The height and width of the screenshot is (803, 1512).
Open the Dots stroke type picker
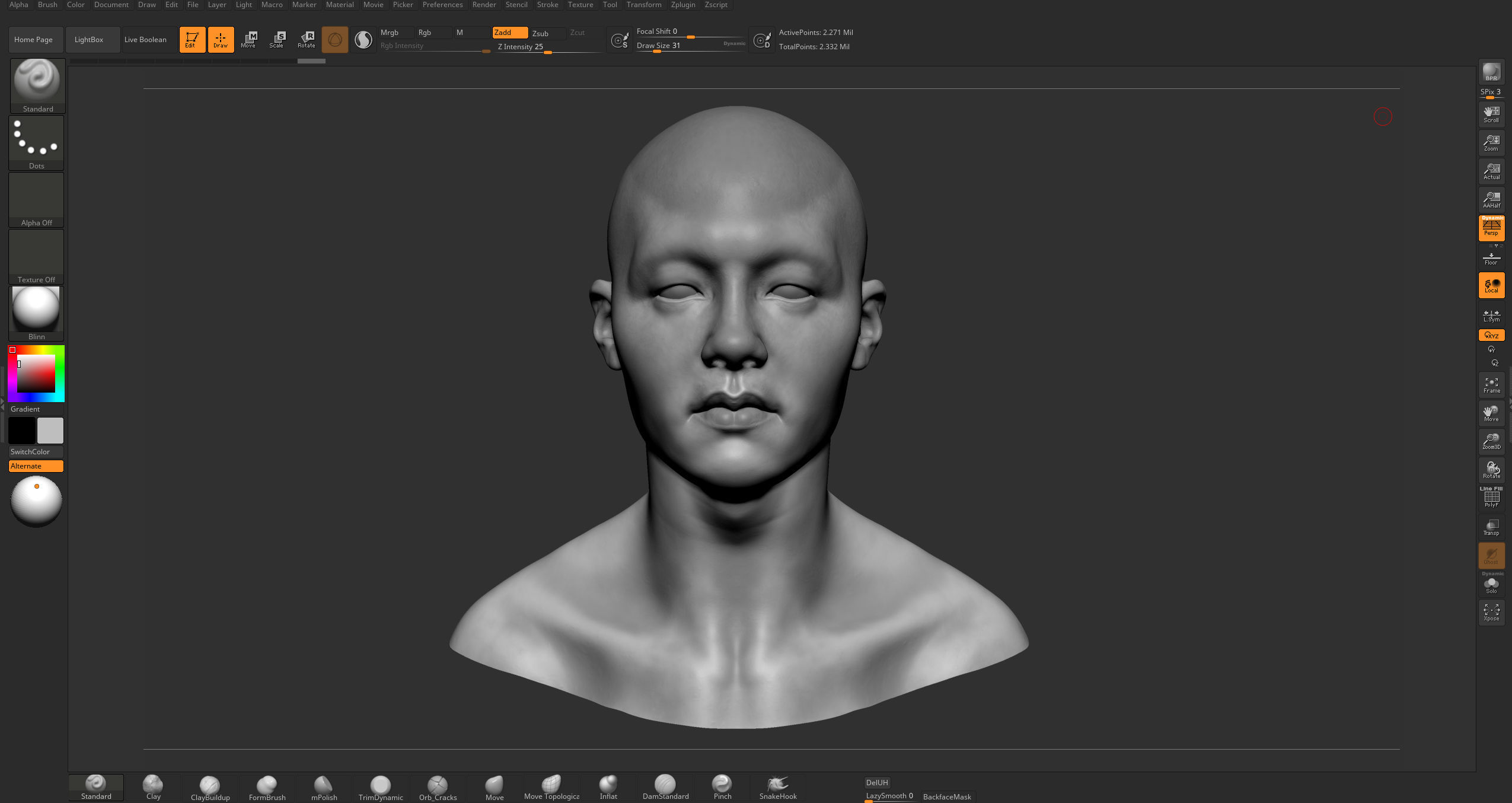pos(36,143)
